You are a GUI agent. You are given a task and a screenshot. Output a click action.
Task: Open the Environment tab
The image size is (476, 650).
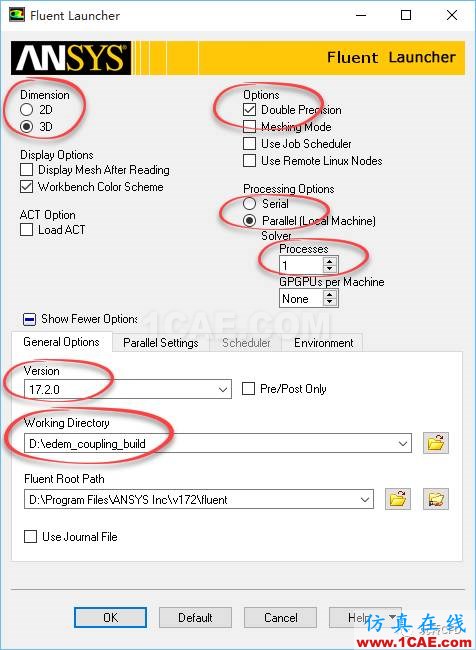click(323, 343)
